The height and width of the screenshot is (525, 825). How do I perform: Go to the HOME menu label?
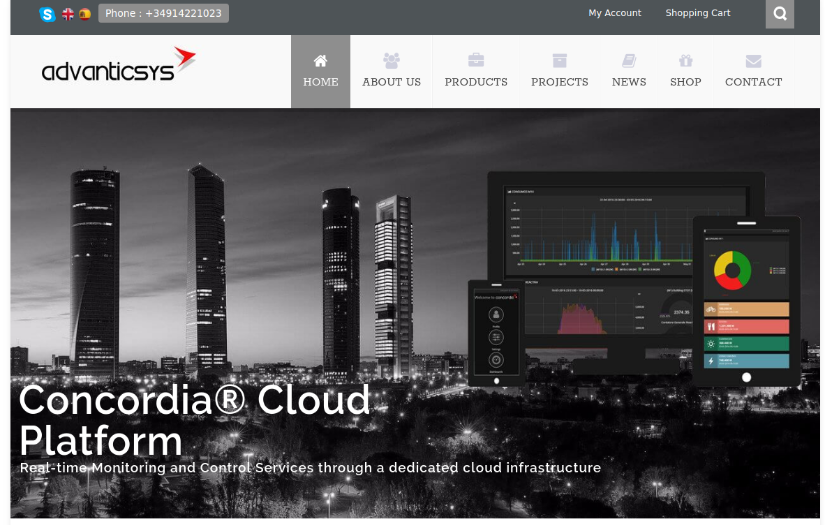coord(320,82)
